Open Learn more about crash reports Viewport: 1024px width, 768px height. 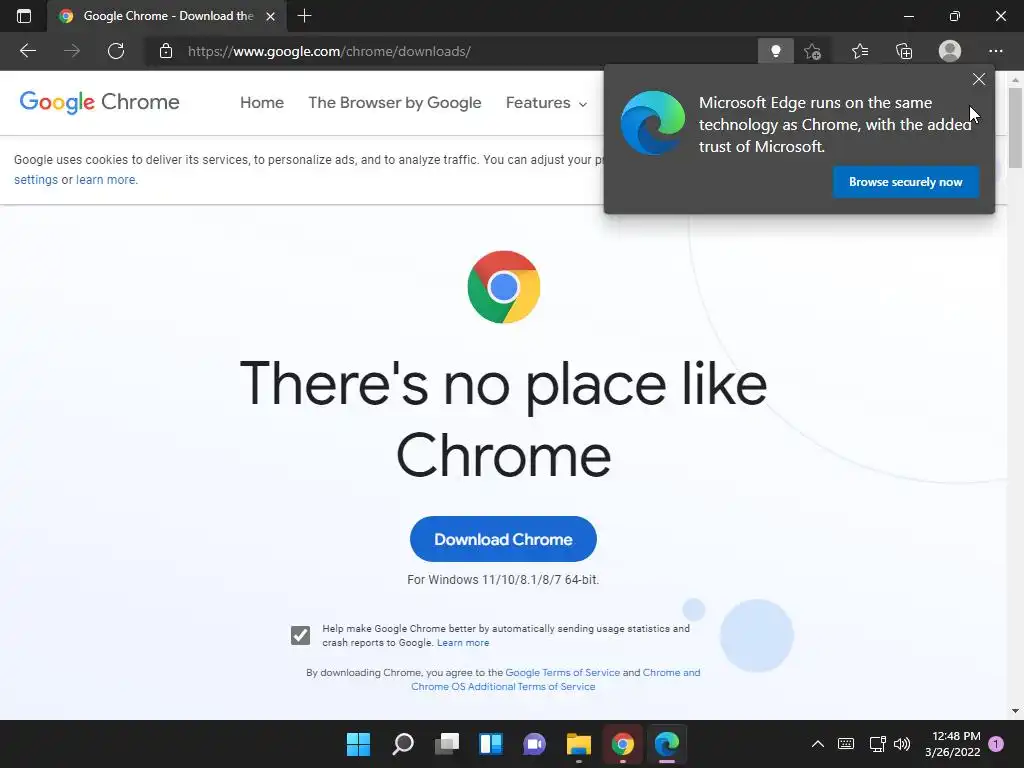click(x=463, y=643)
